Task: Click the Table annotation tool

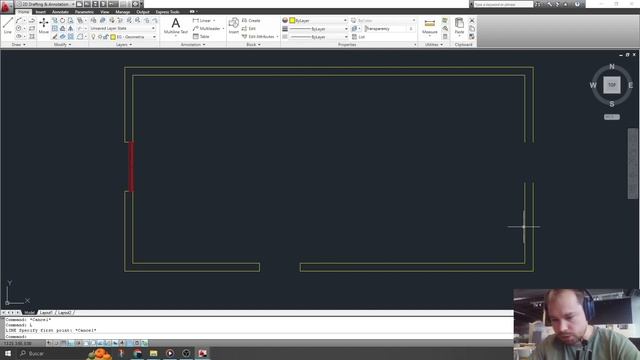Action: pyautogui.click(x=201, y=36)
